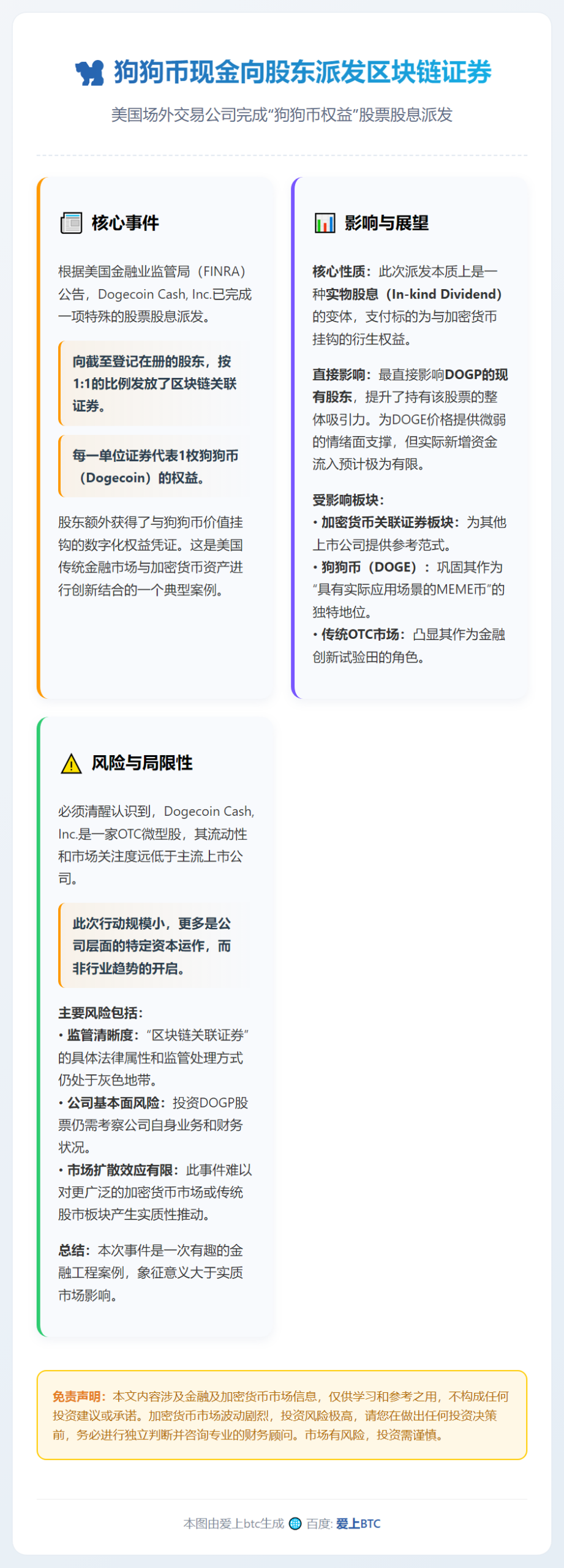Click the title 狗狗币现金向股东派发区块链证券
Image resolution: width=564 pixels, height=1568 pixels.
[x=303, y=72]
